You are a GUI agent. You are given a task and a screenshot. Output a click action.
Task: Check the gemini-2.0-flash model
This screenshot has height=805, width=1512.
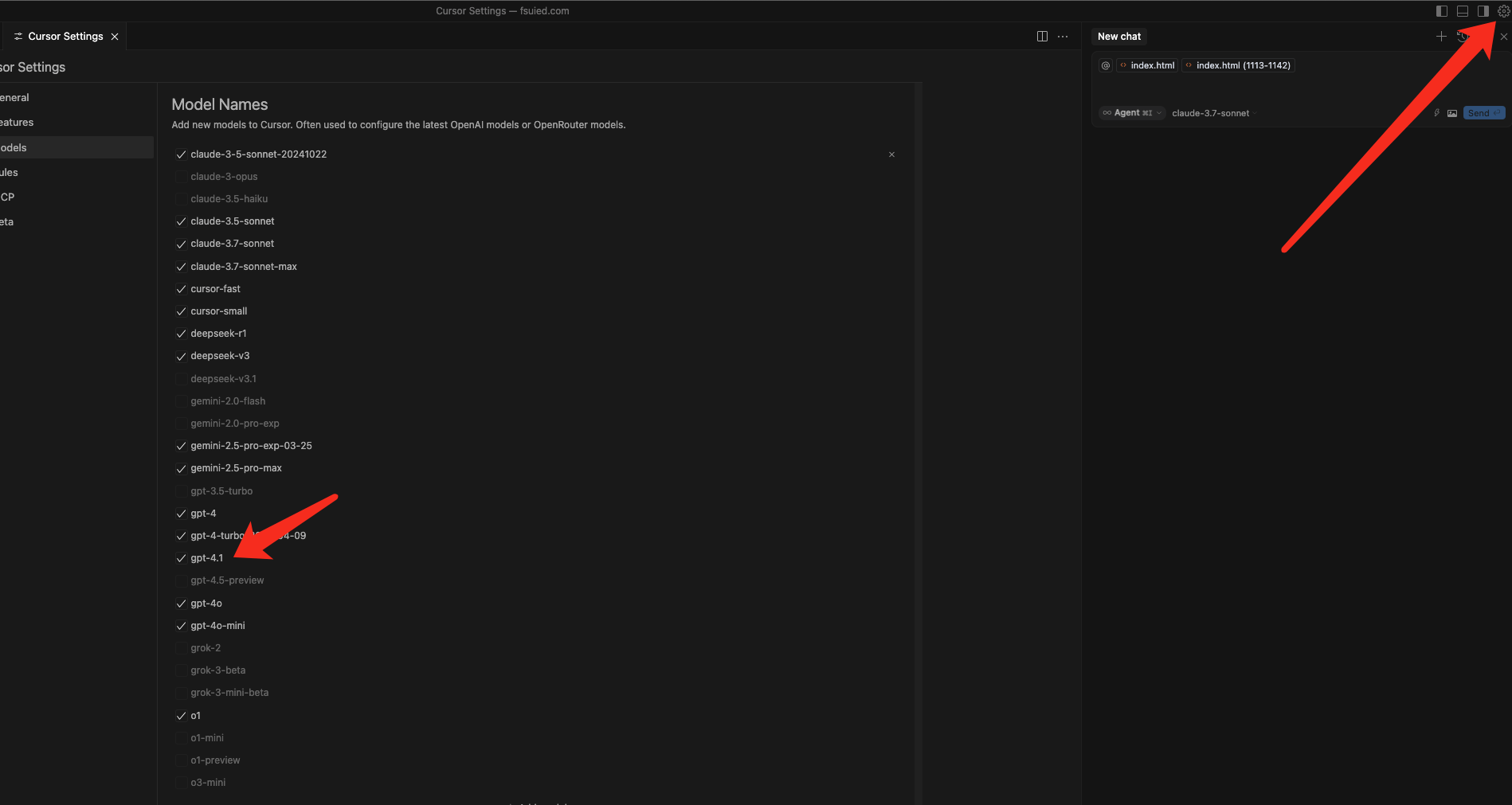click(181, 401)
